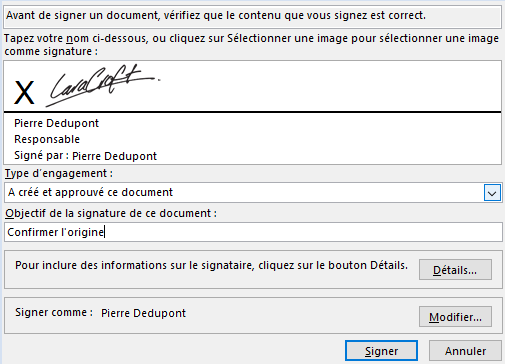Cancel with the Annuler button
505x364 pixels.
pos(465,351)
